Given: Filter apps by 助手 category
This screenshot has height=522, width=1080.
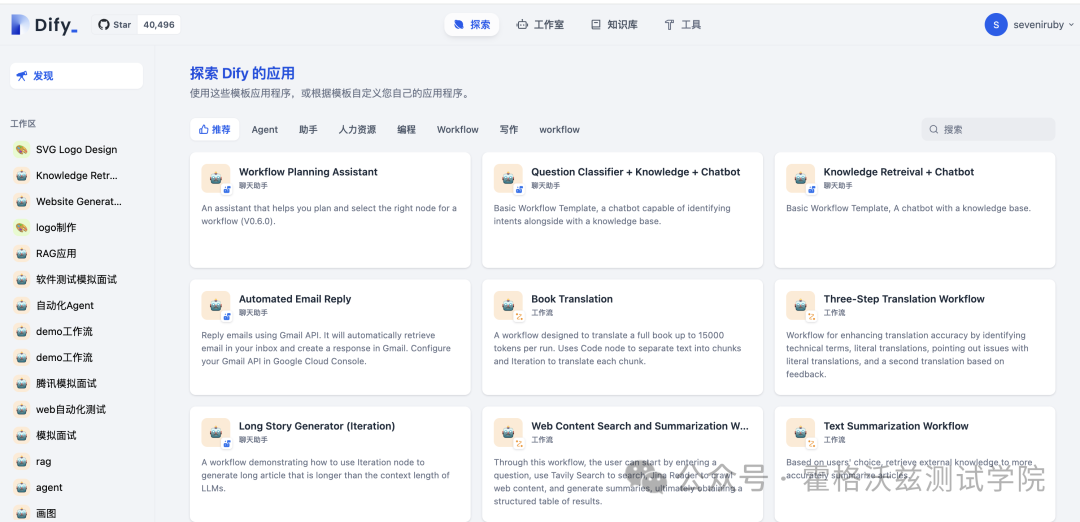Looking at the screenshot, I should tap(309, 129).
